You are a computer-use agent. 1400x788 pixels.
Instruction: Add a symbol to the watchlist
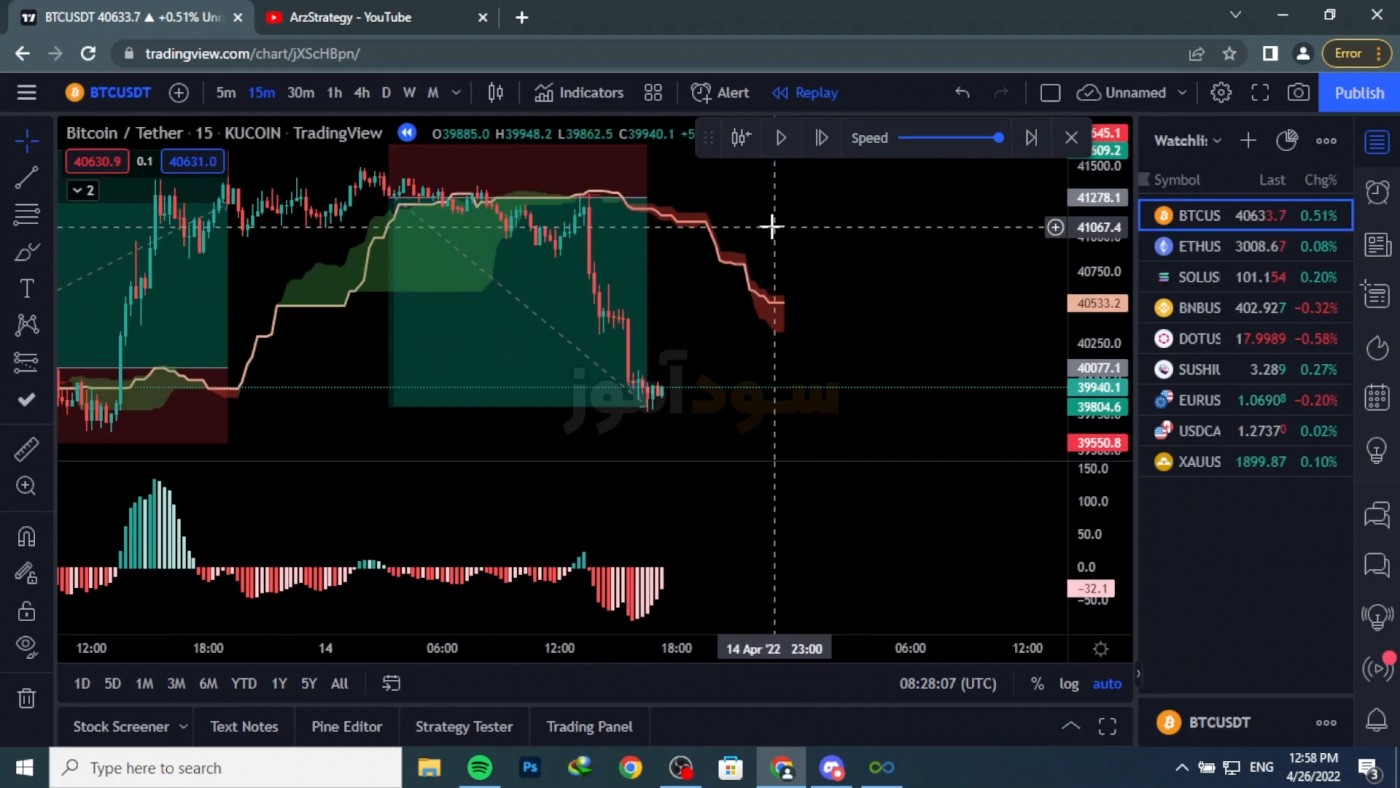point(1248,140)
